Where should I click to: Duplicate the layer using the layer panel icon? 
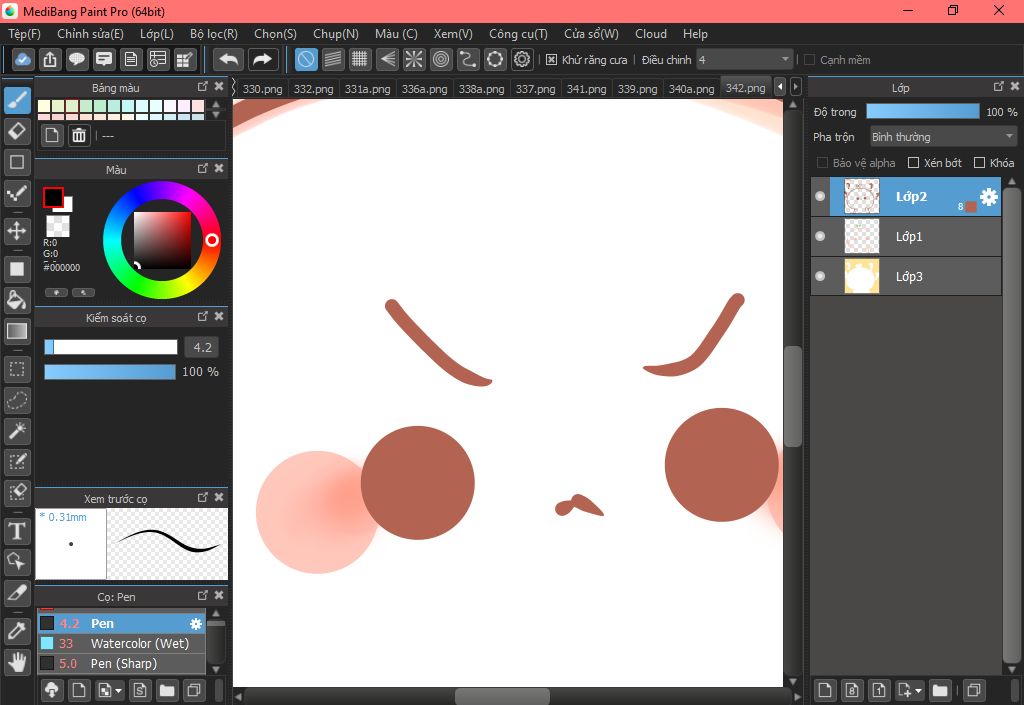click(974, 690)
